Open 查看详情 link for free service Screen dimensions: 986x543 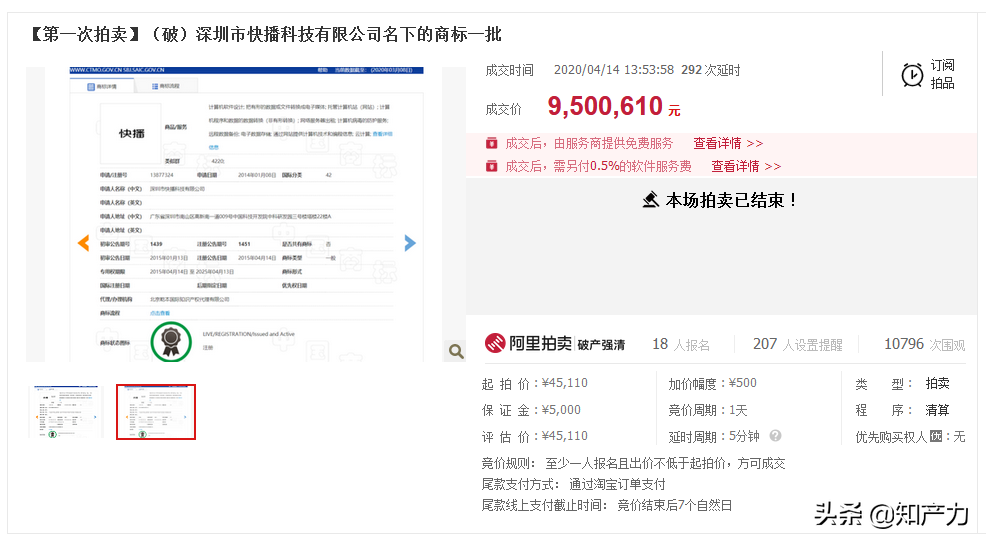[728, 143]
